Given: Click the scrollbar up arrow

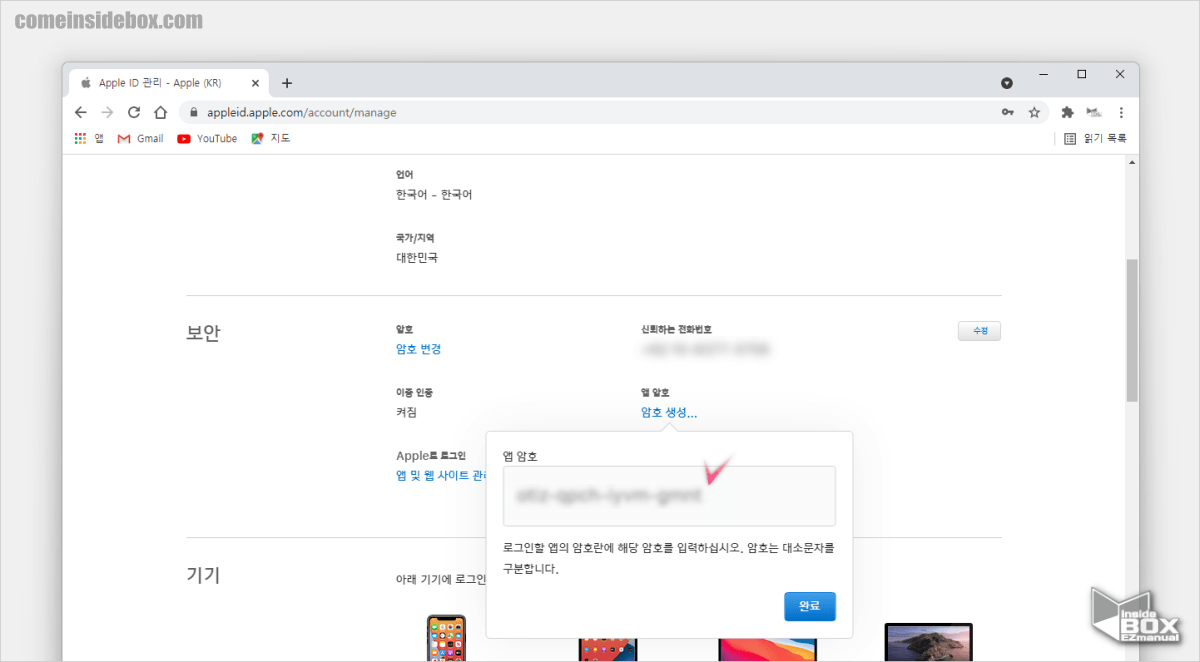Looking at the screenshot, I should (x=1132, y=162).
